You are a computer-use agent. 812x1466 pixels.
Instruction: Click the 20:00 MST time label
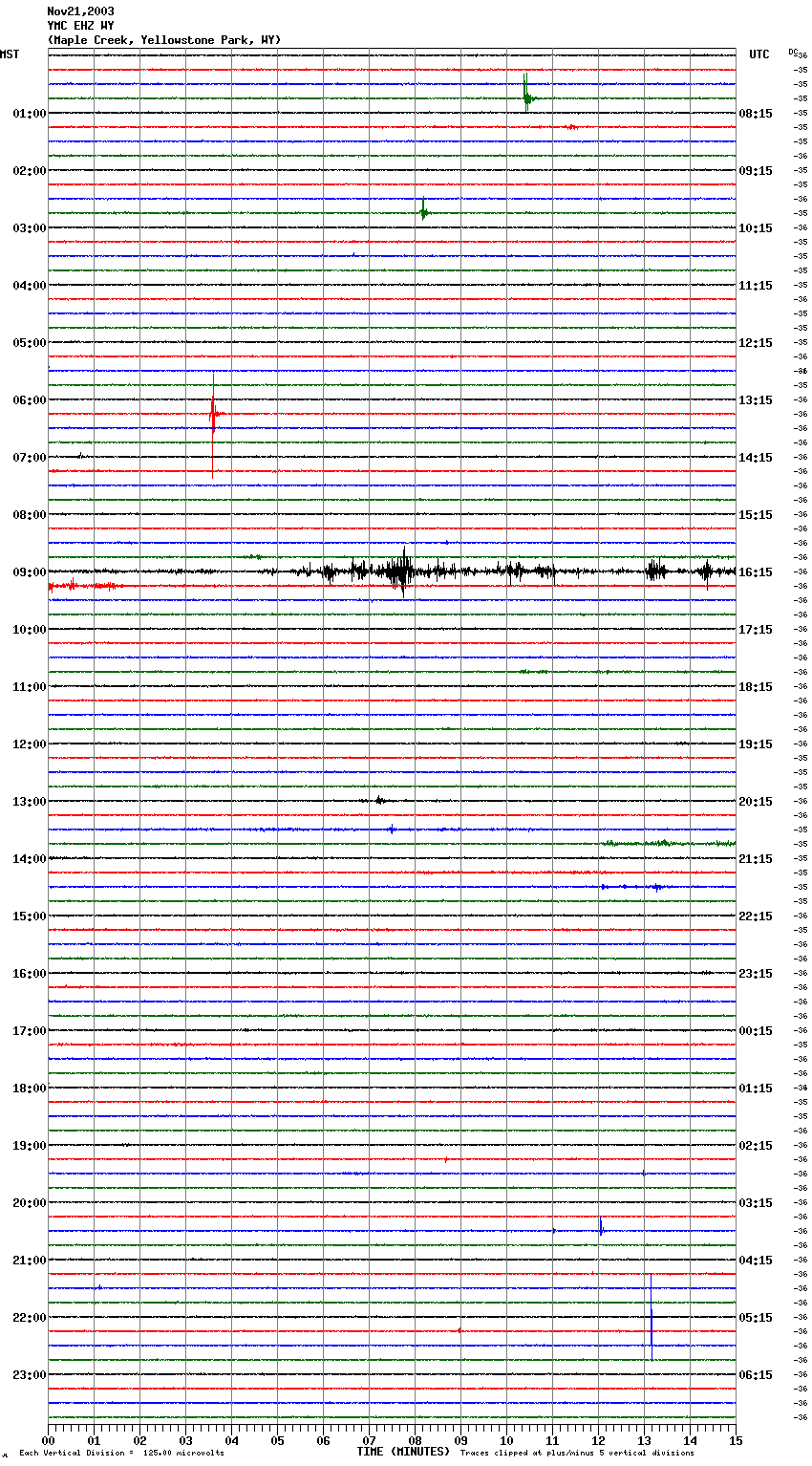tap(29, 1203)
